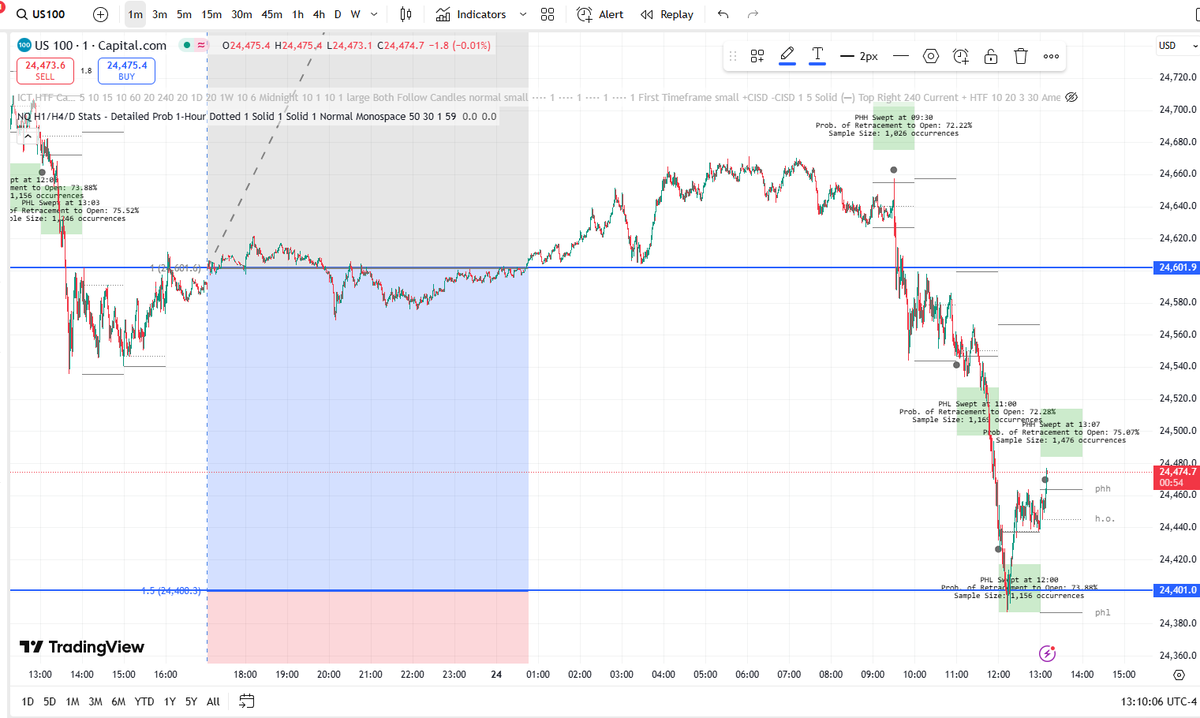
Task: Select the 30m timeframe
Action: 241,15
